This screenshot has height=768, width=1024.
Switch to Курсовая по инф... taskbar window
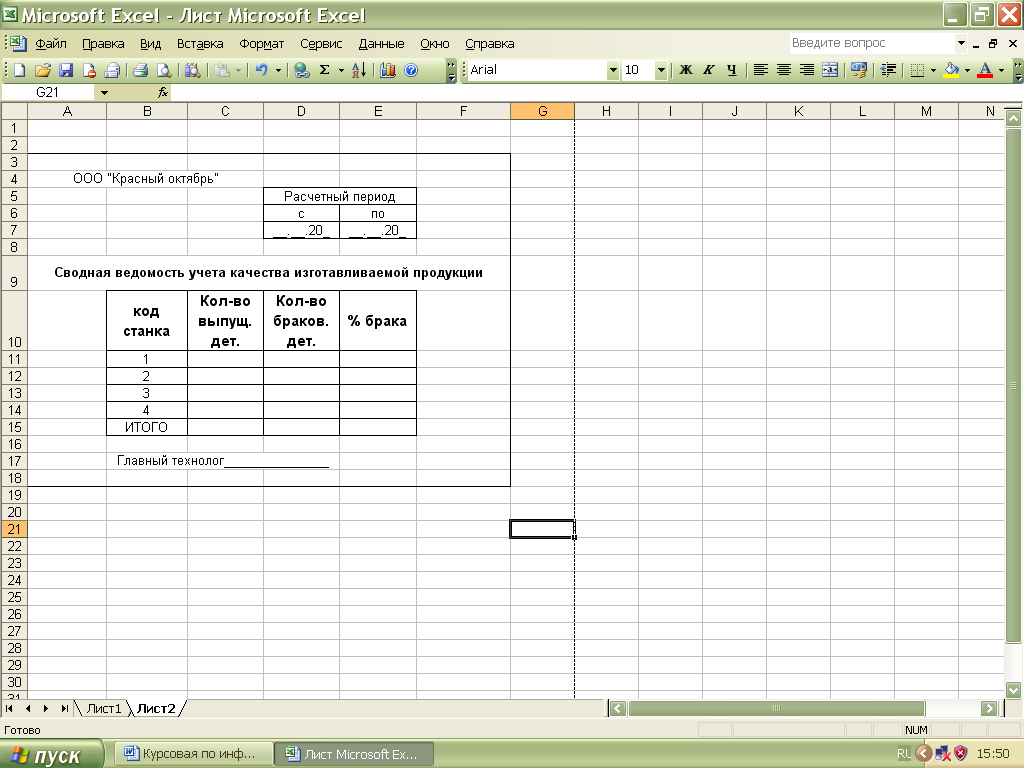pos(192,754)
